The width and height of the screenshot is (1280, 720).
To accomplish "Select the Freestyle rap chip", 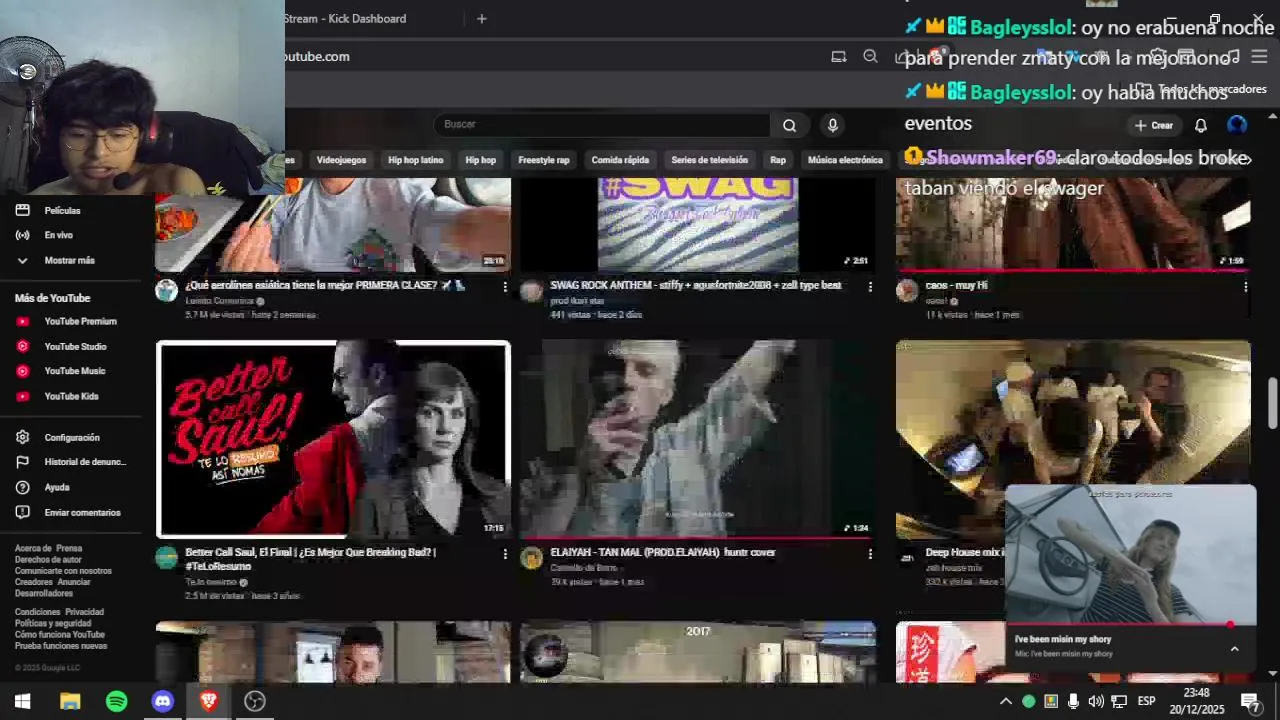I will (543, 160).
